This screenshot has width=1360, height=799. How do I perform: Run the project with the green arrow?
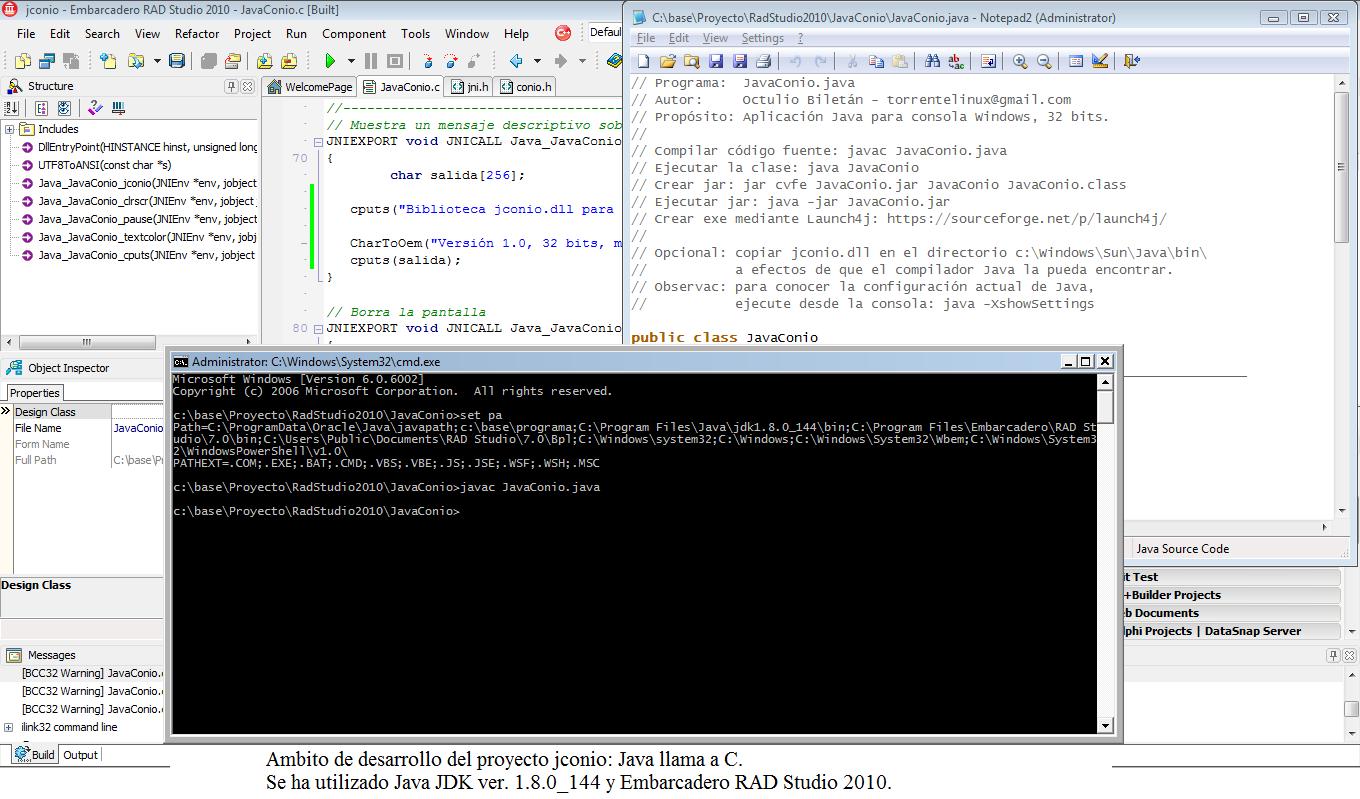pyautogui.click(x=330, y=61)
